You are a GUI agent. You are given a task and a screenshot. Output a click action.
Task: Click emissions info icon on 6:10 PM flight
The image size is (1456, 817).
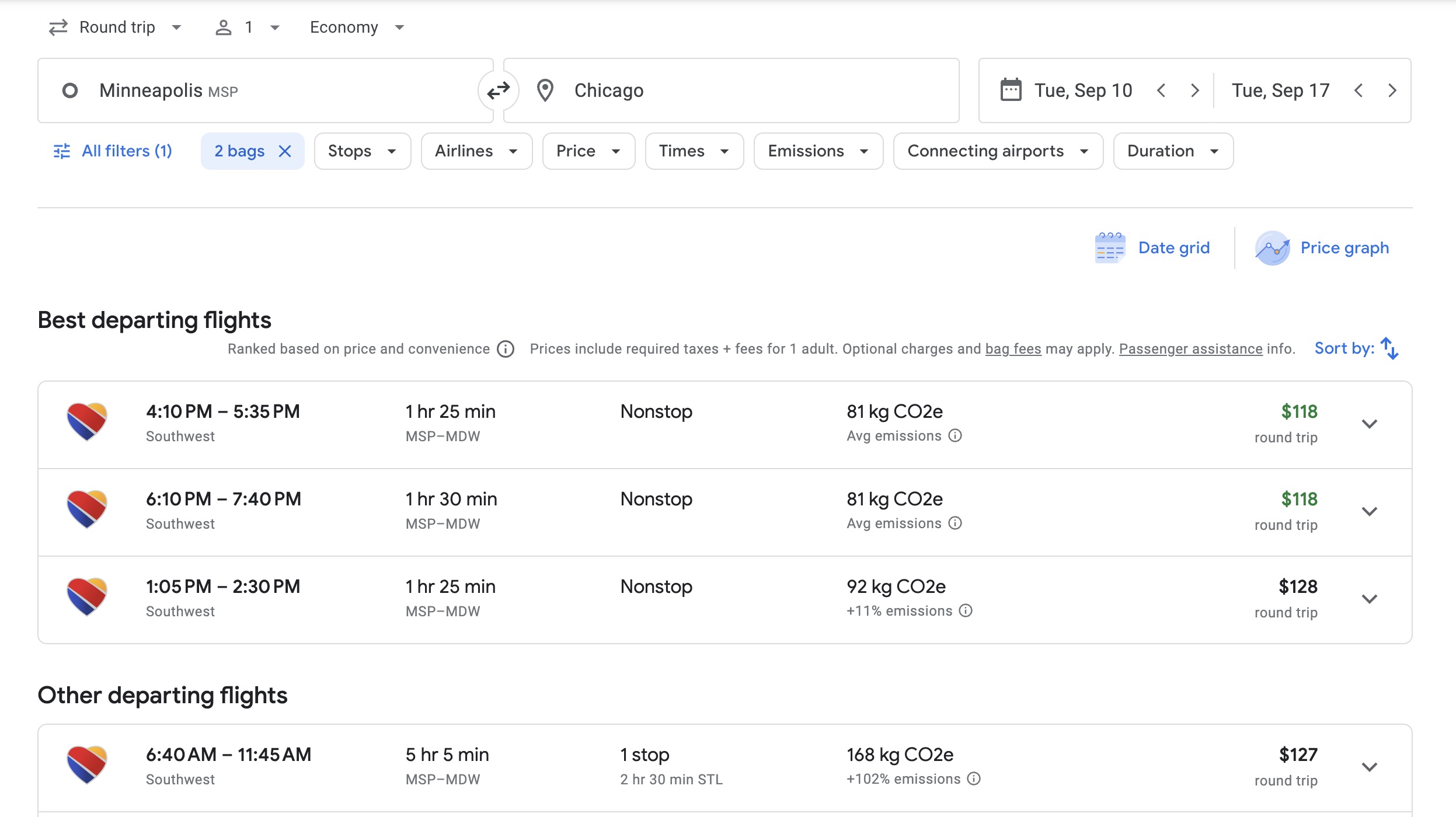coord(955,523)
